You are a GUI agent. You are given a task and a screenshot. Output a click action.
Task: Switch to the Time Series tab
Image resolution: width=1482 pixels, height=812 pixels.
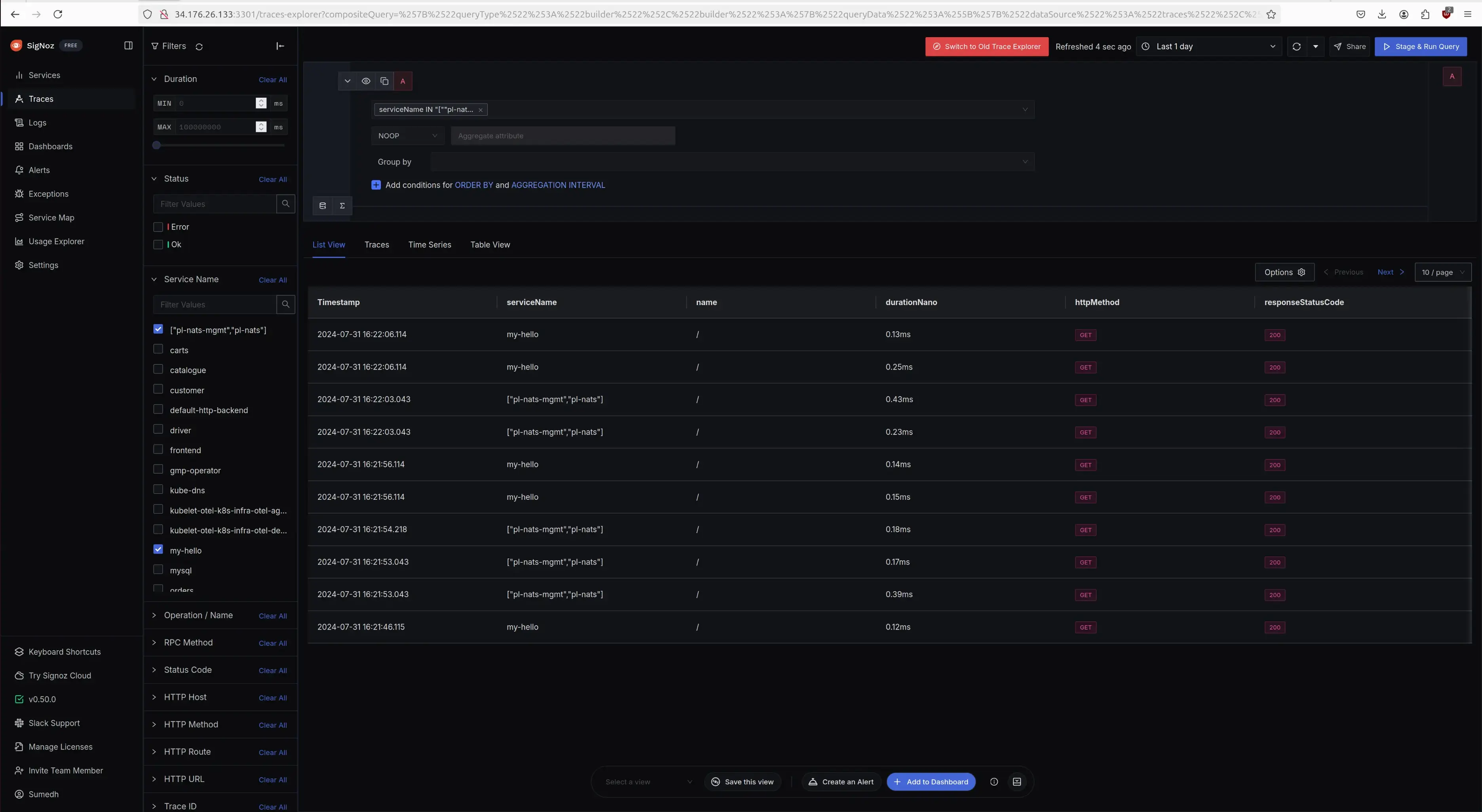point(429,245)
